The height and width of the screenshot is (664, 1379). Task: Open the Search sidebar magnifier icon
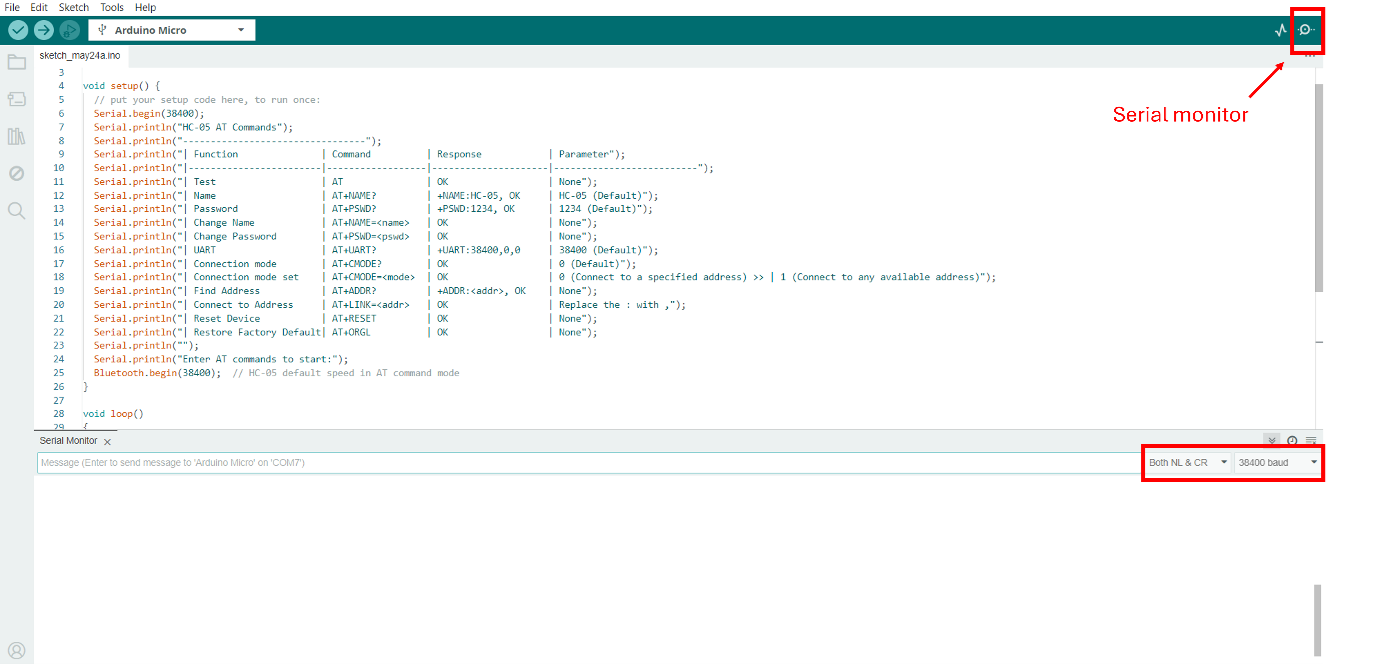click(x=17, y=210)
